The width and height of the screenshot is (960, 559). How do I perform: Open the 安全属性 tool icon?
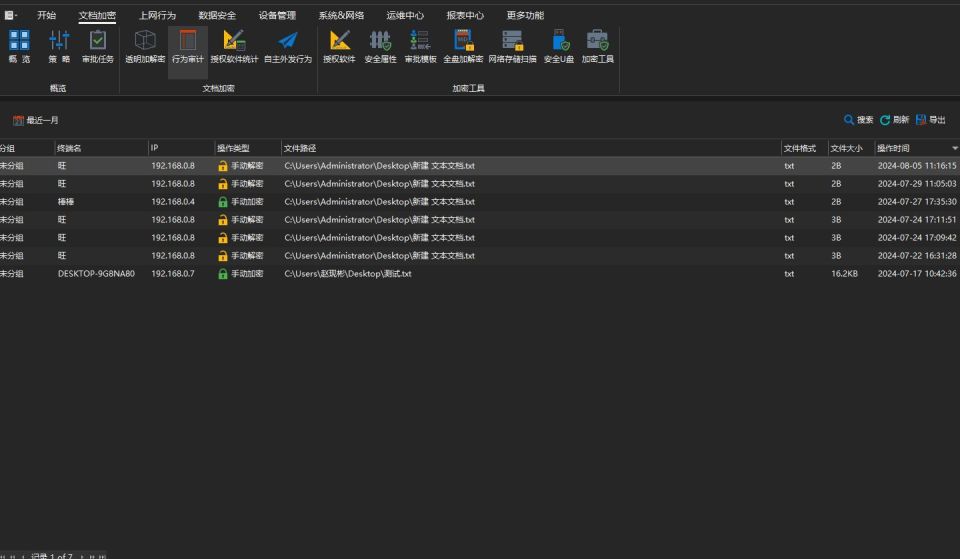[380, 46]
